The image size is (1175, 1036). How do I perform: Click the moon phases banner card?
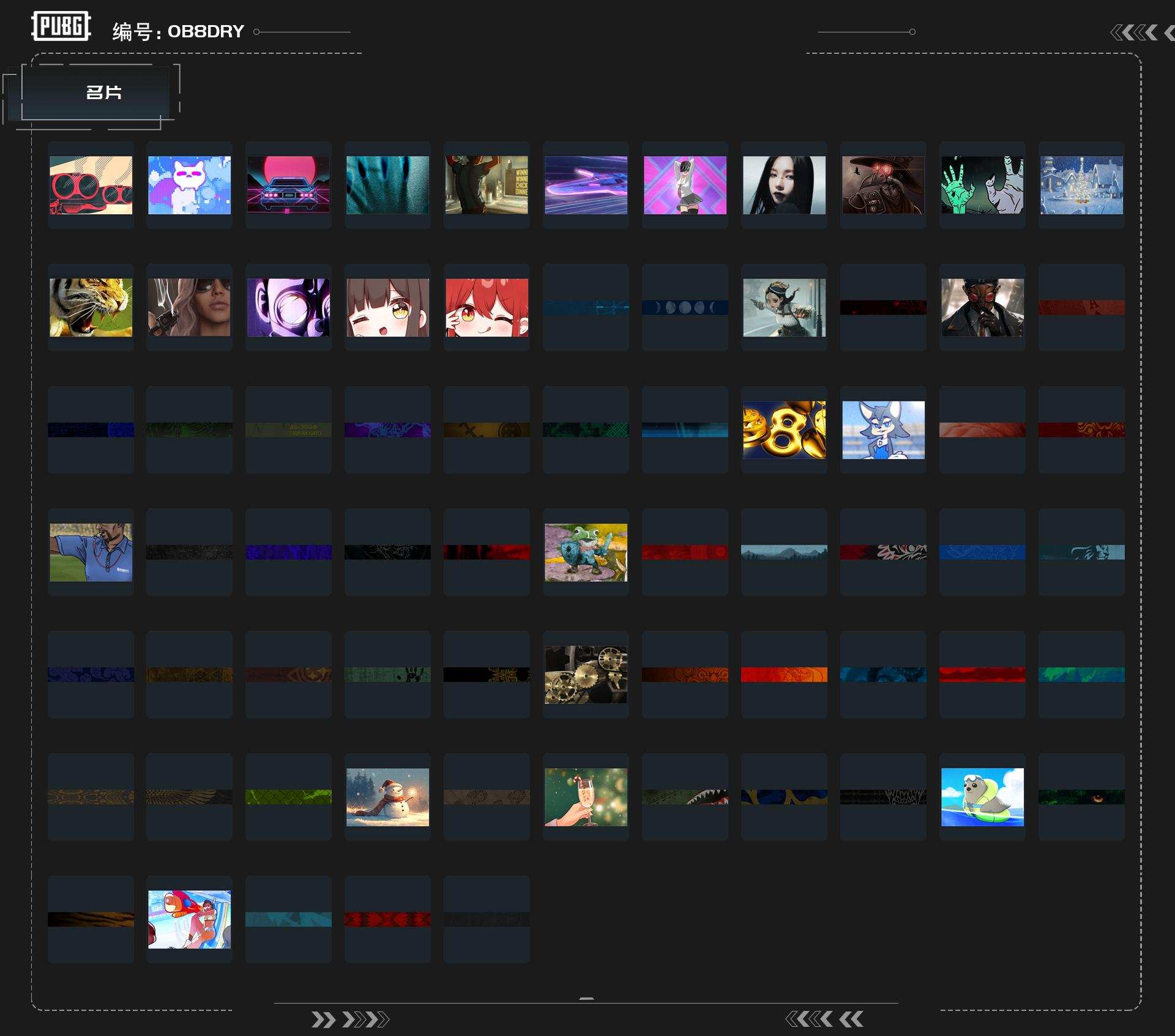pos(685,307)
